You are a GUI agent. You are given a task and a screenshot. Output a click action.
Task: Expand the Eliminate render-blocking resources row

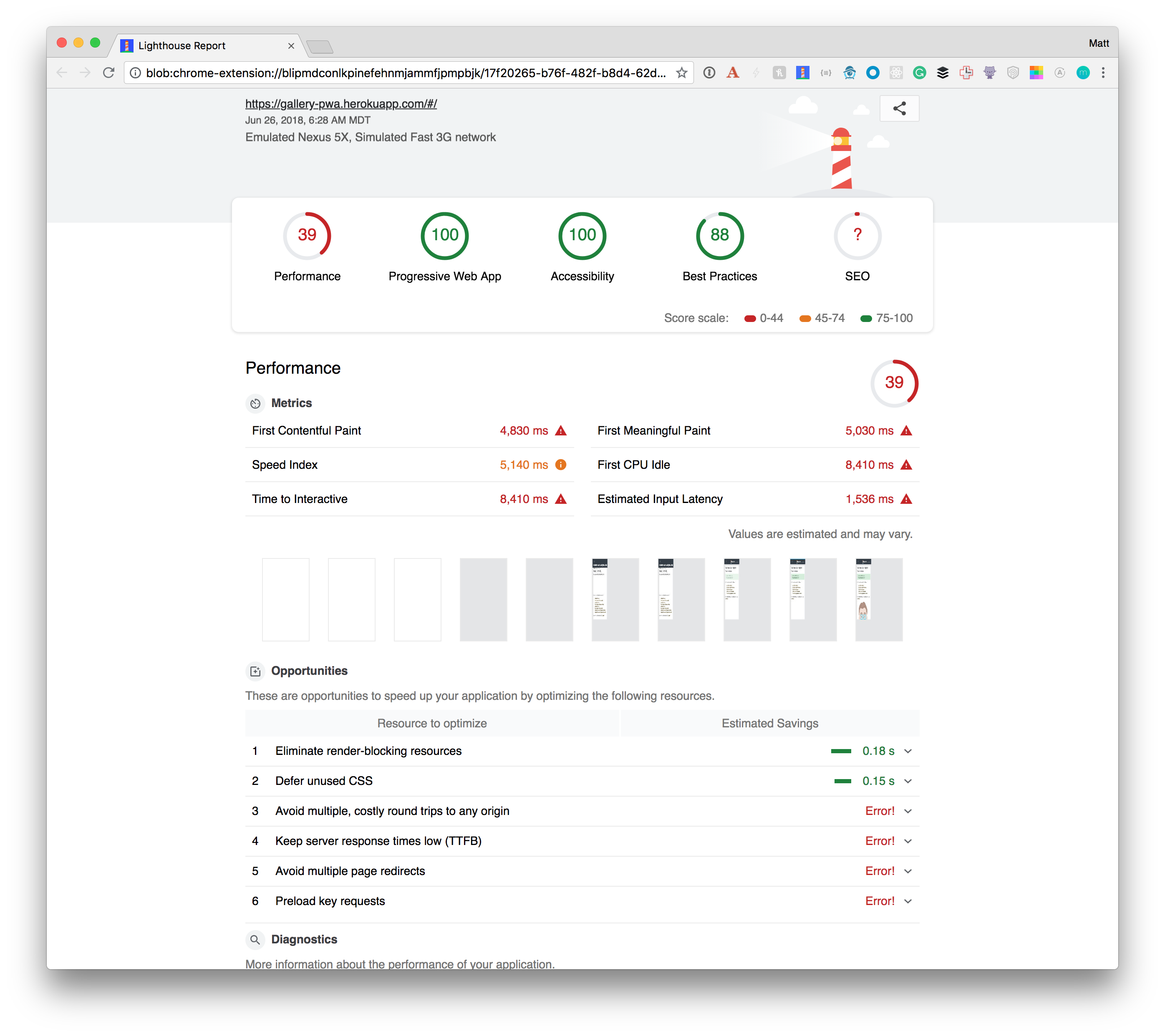coord(908,751)
